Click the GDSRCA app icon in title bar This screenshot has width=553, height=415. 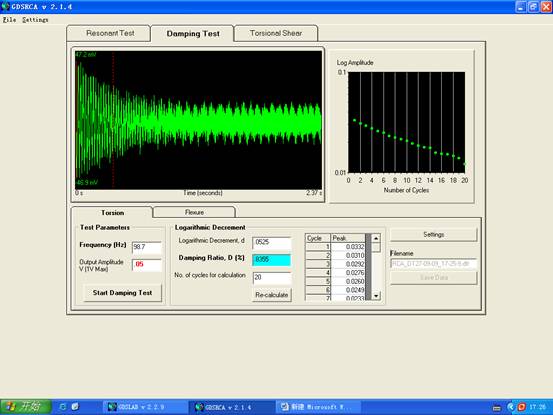coord(5,6)
